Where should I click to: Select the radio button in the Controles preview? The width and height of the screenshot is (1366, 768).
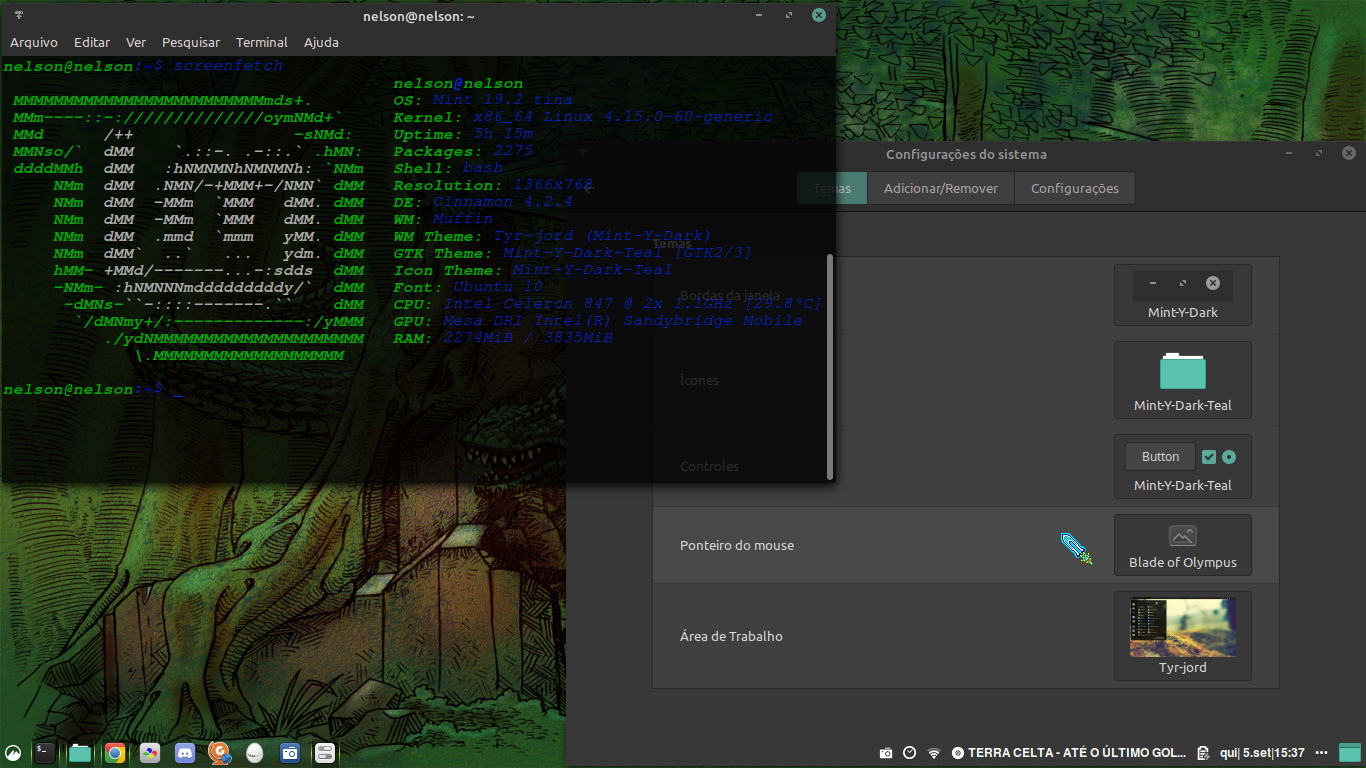click(x=1229, y=457)
